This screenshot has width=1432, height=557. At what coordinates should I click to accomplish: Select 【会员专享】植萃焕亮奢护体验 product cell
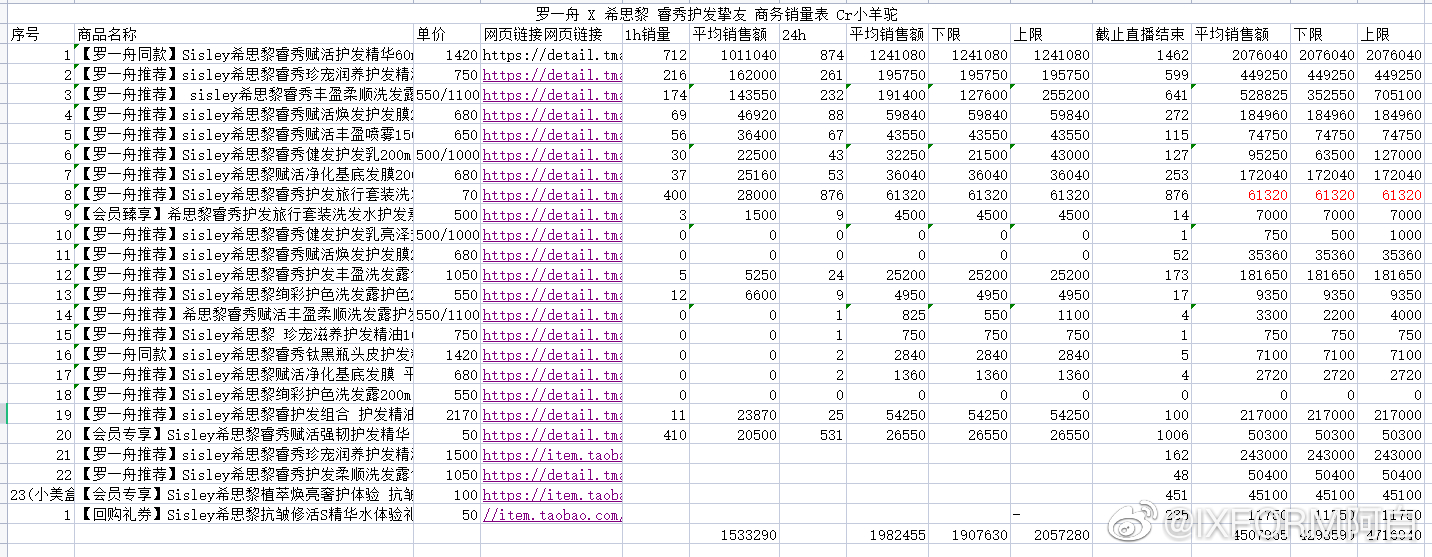[x=245, y=495]
